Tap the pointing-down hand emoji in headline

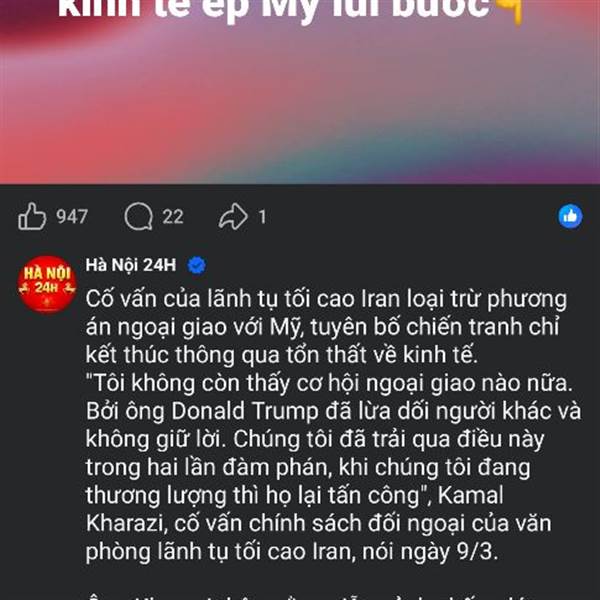coord(509,11)
